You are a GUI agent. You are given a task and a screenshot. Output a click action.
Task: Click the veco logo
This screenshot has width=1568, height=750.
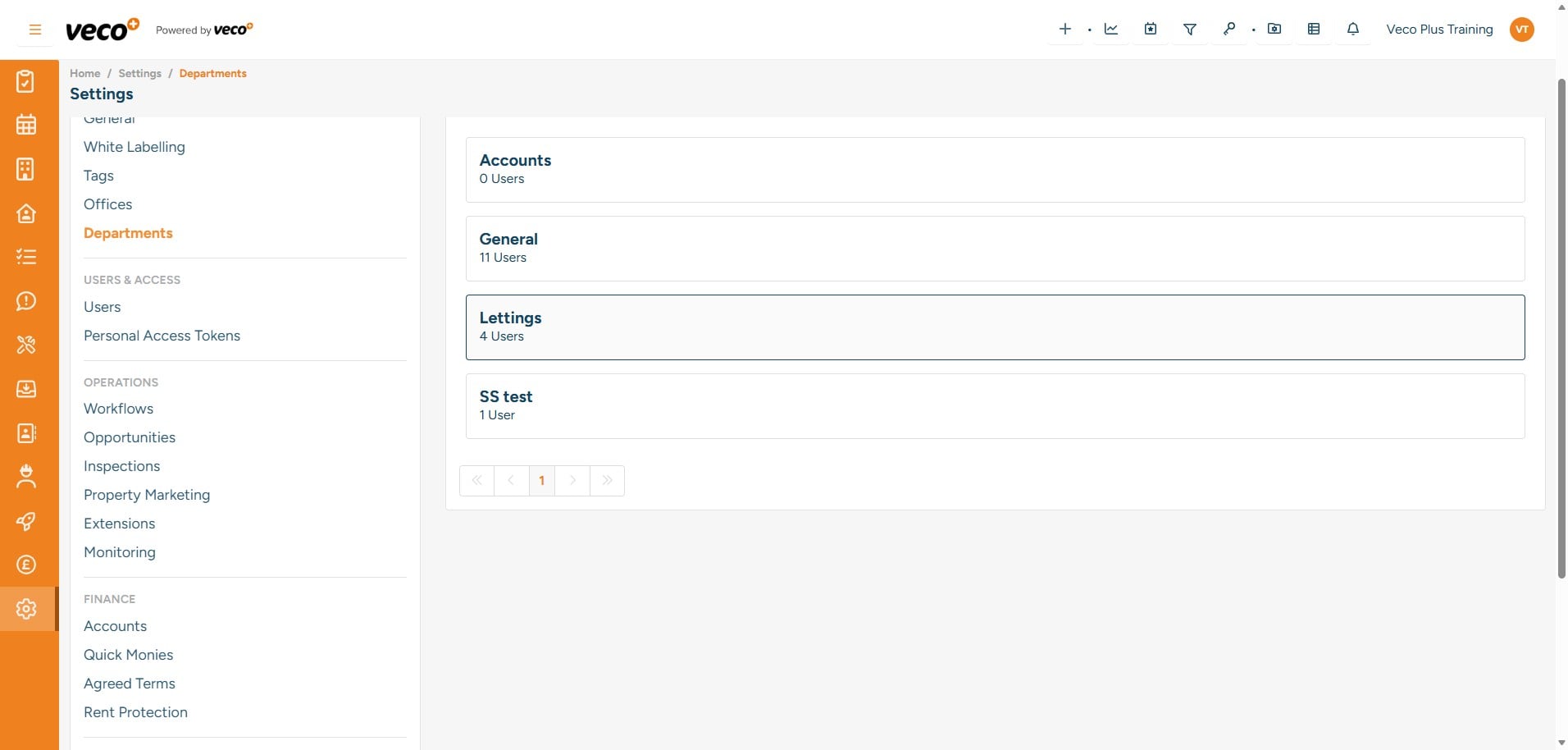pyautogui.click(x=103, y=30)
